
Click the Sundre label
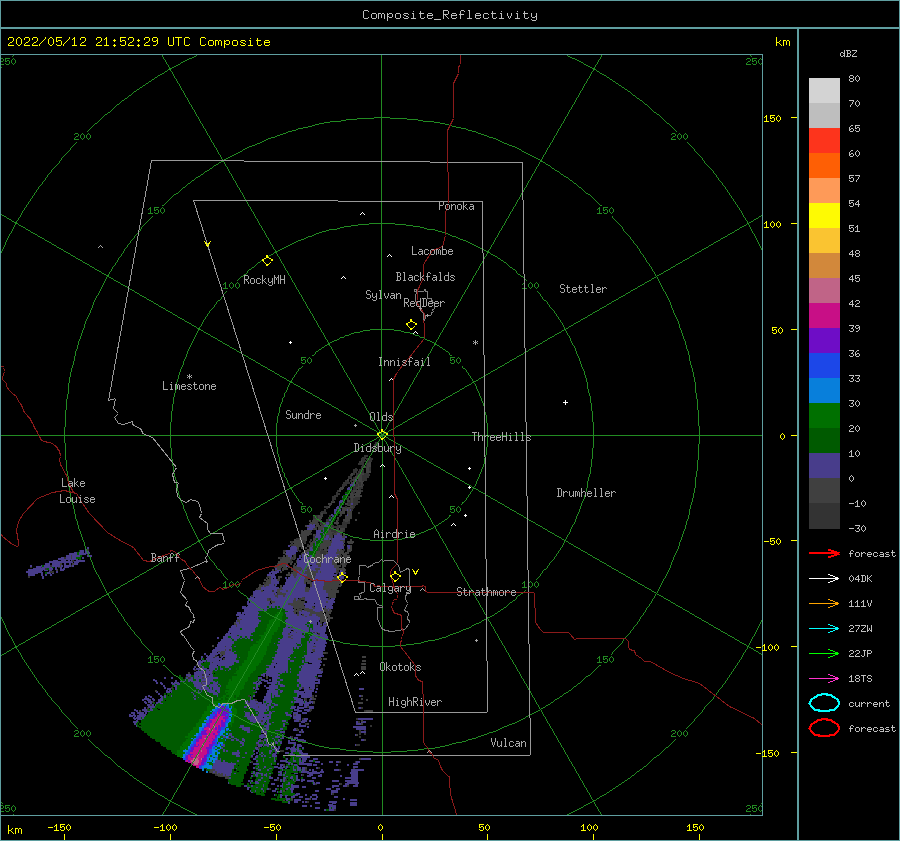(303, 414)
